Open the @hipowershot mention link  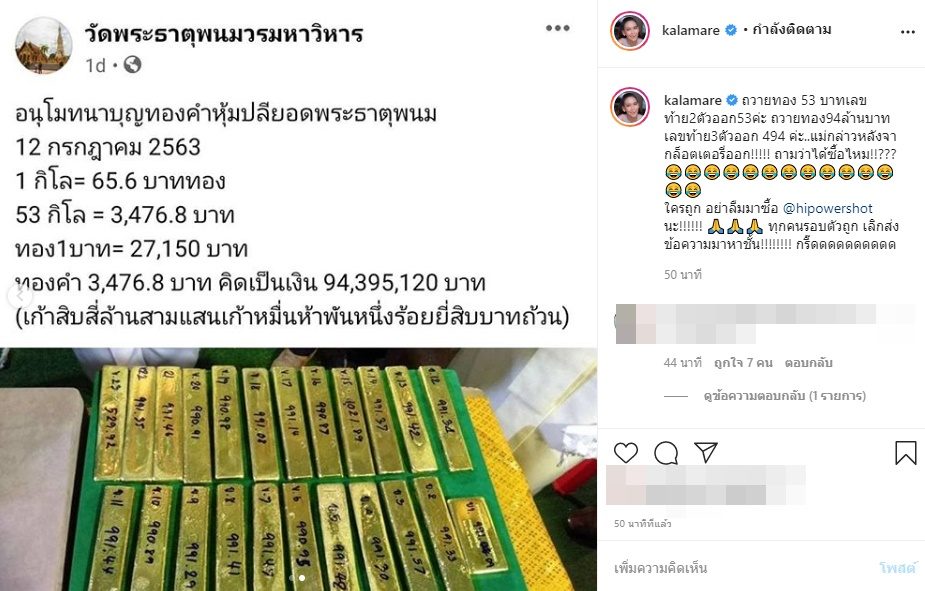tap(827, 208)
